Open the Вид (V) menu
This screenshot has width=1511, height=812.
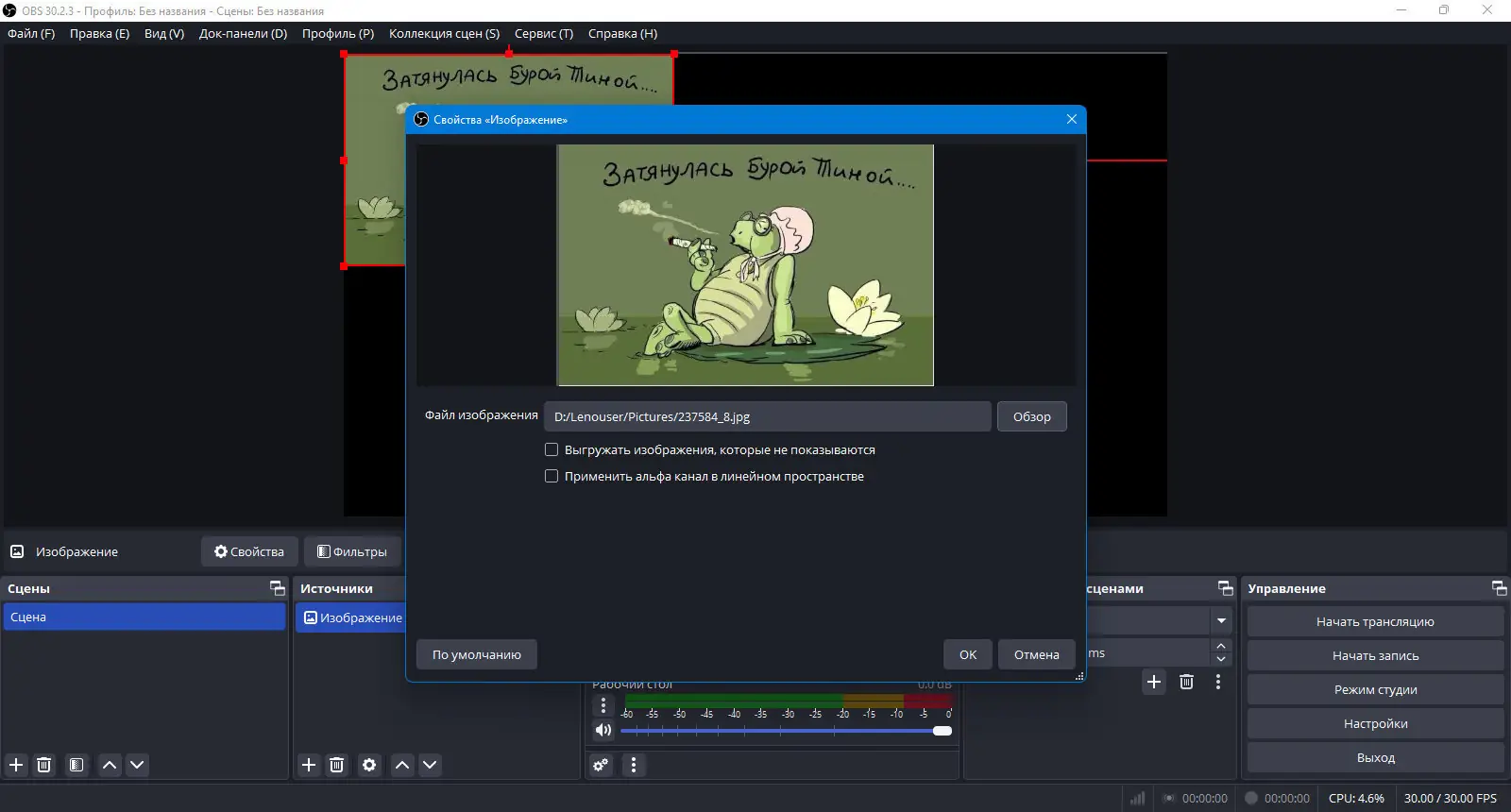click(x=164, y=33)
